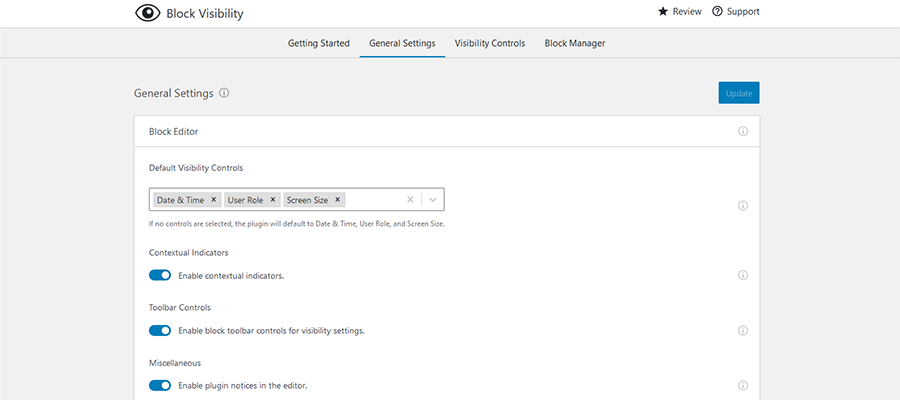
Task: Clear all selected visibility controls
Action: tap(410, 199)
